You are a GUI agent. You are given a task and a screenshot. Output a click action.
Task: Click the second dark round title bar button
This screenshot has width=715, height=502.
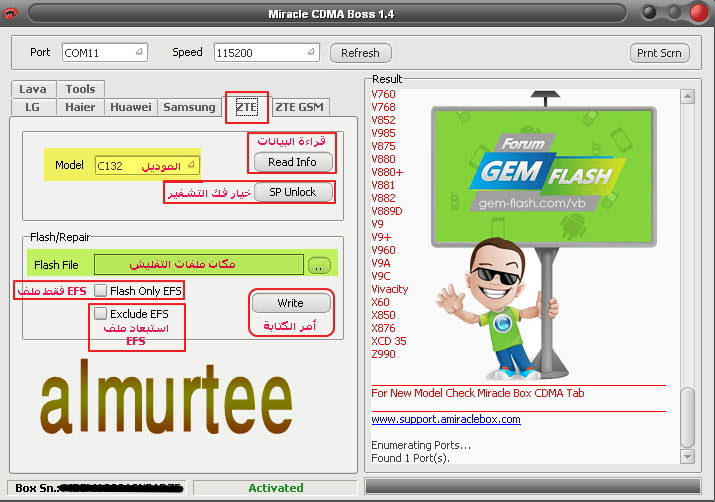tap(674, 13)
